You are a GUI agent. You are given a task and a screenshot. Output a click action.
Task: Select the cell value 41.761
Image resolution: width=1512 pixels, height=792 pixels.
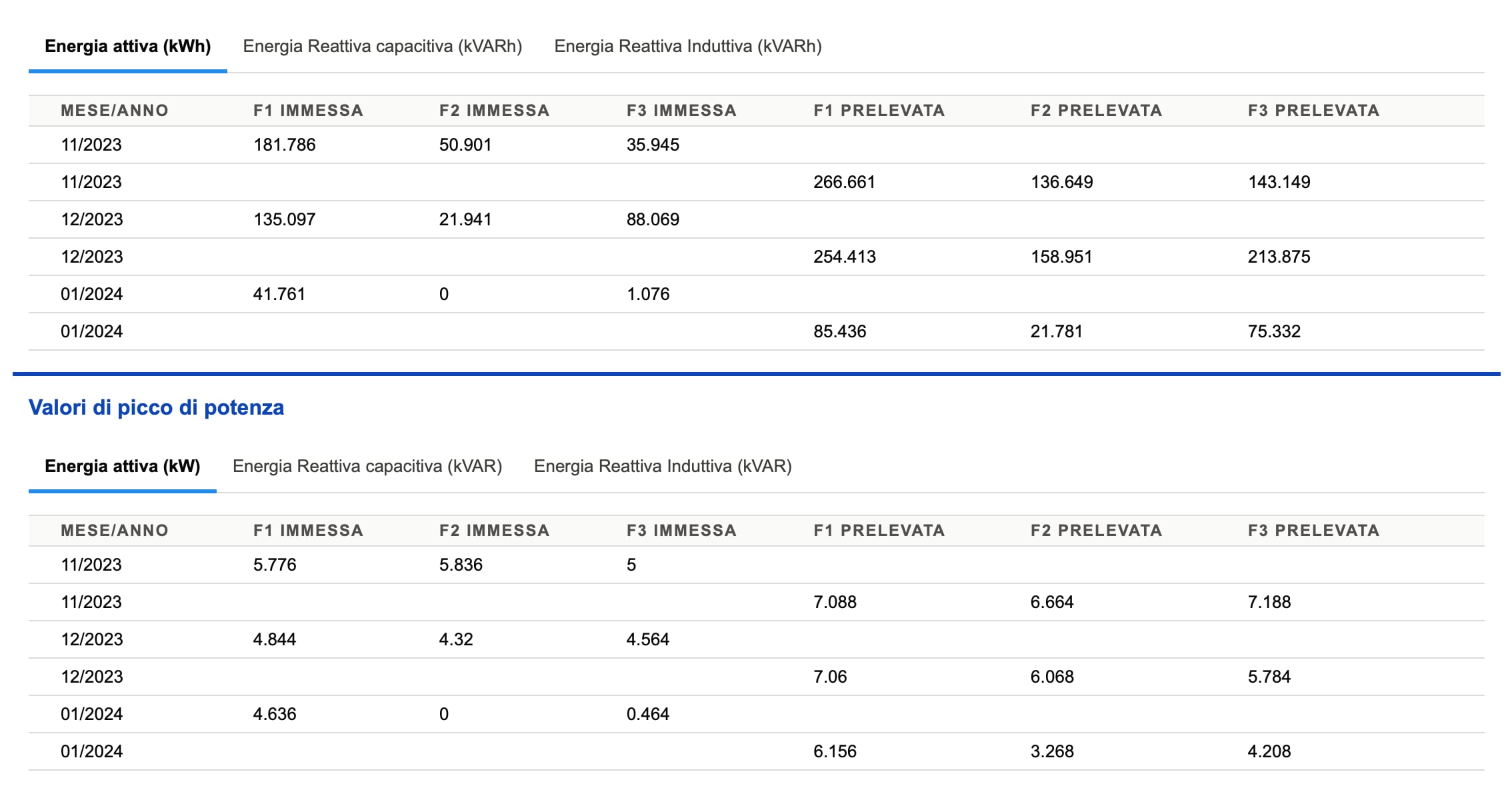pyautogui.click(x=279, y=294)
